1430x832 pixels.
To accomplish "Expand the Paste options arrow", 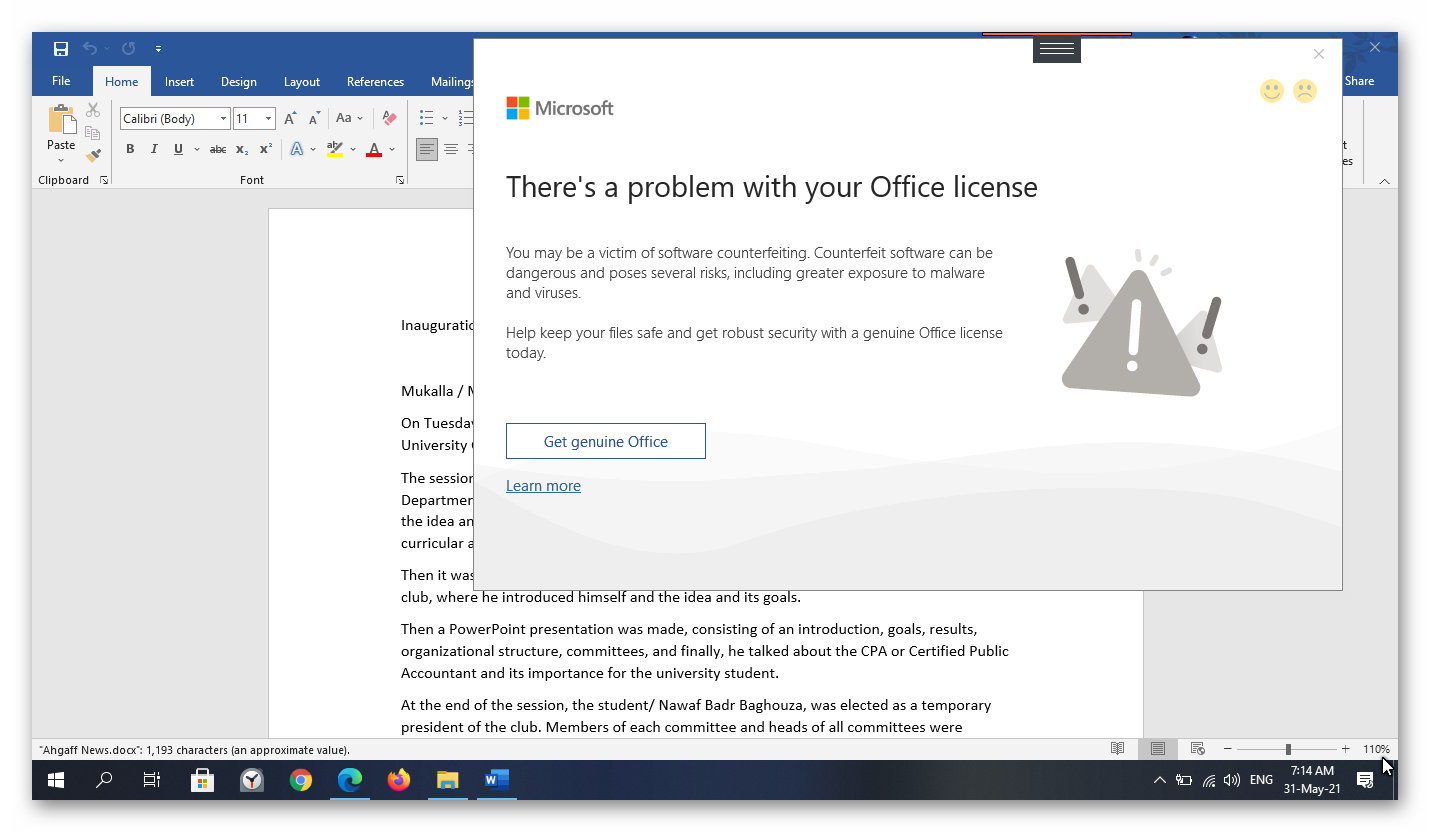I will point(61,160).
